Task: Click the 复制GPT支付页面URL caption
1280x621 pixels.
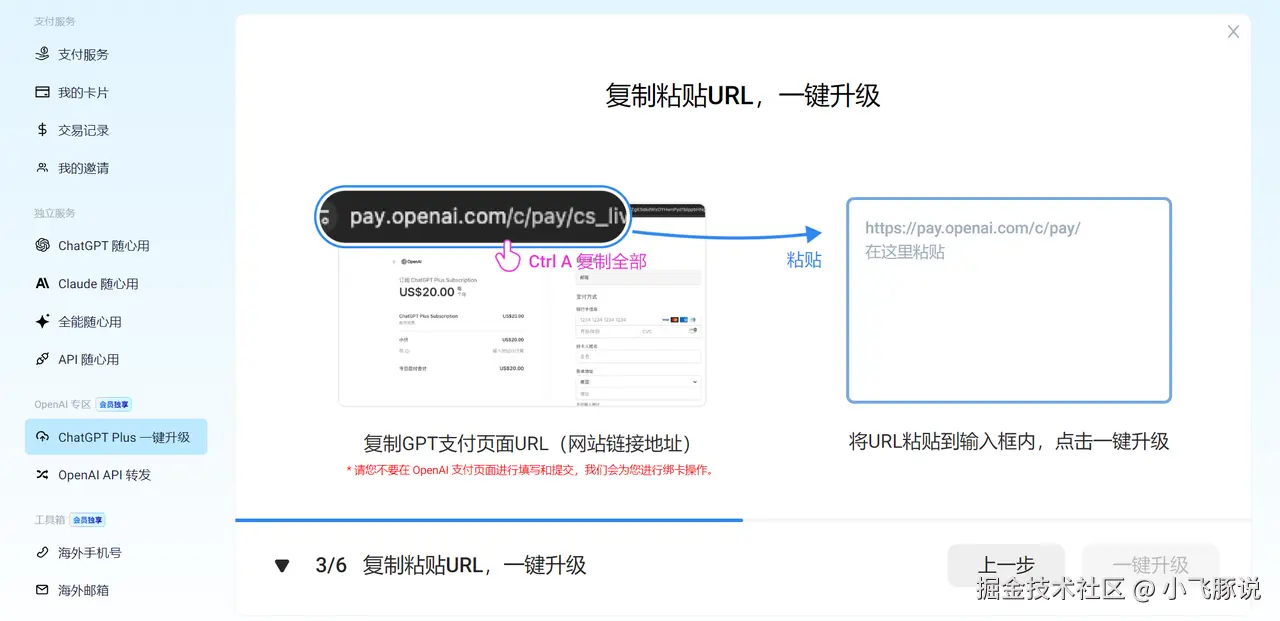Action: [528, 443]
